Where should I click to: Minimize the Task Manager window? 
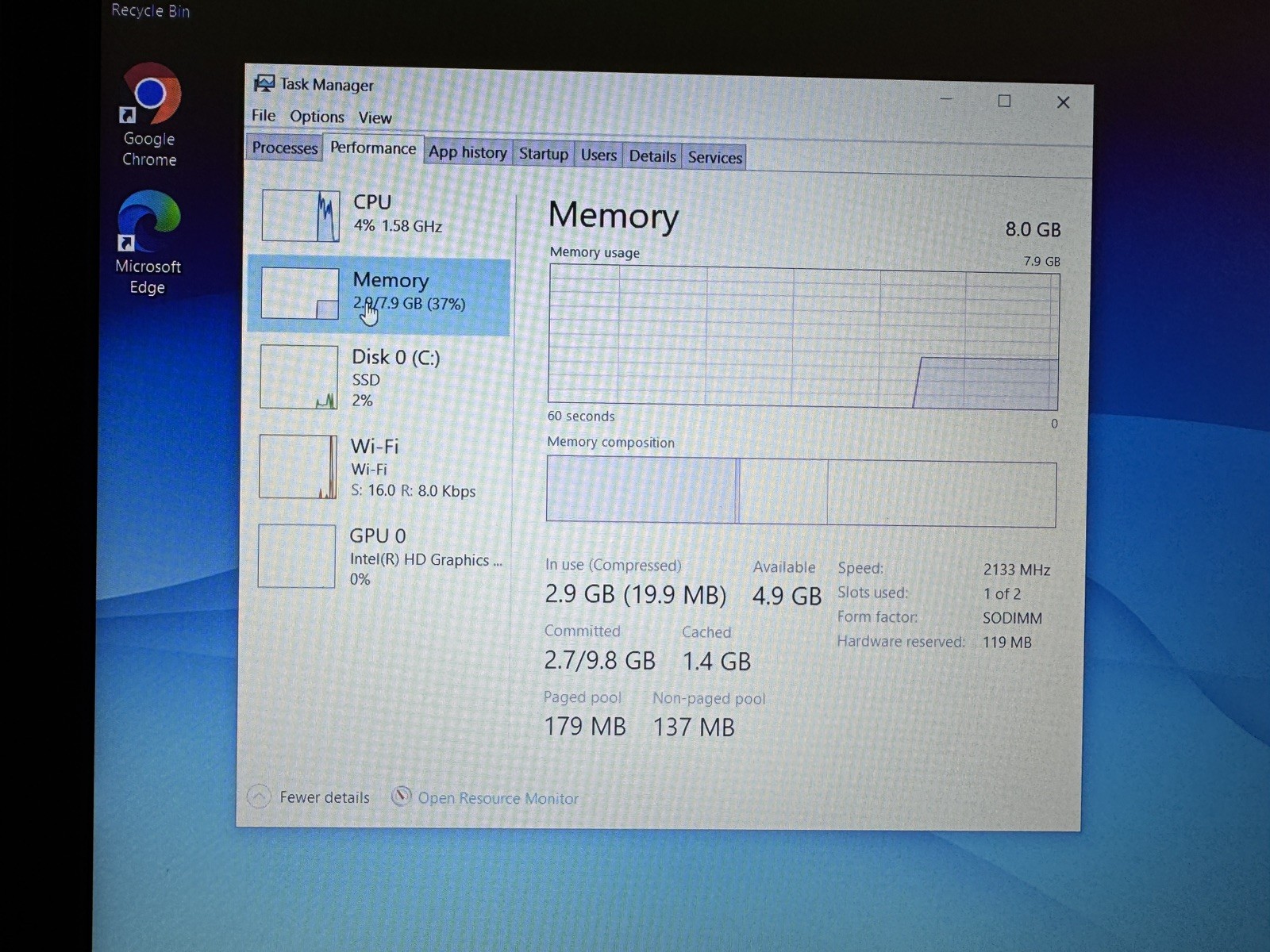(946, 99)
